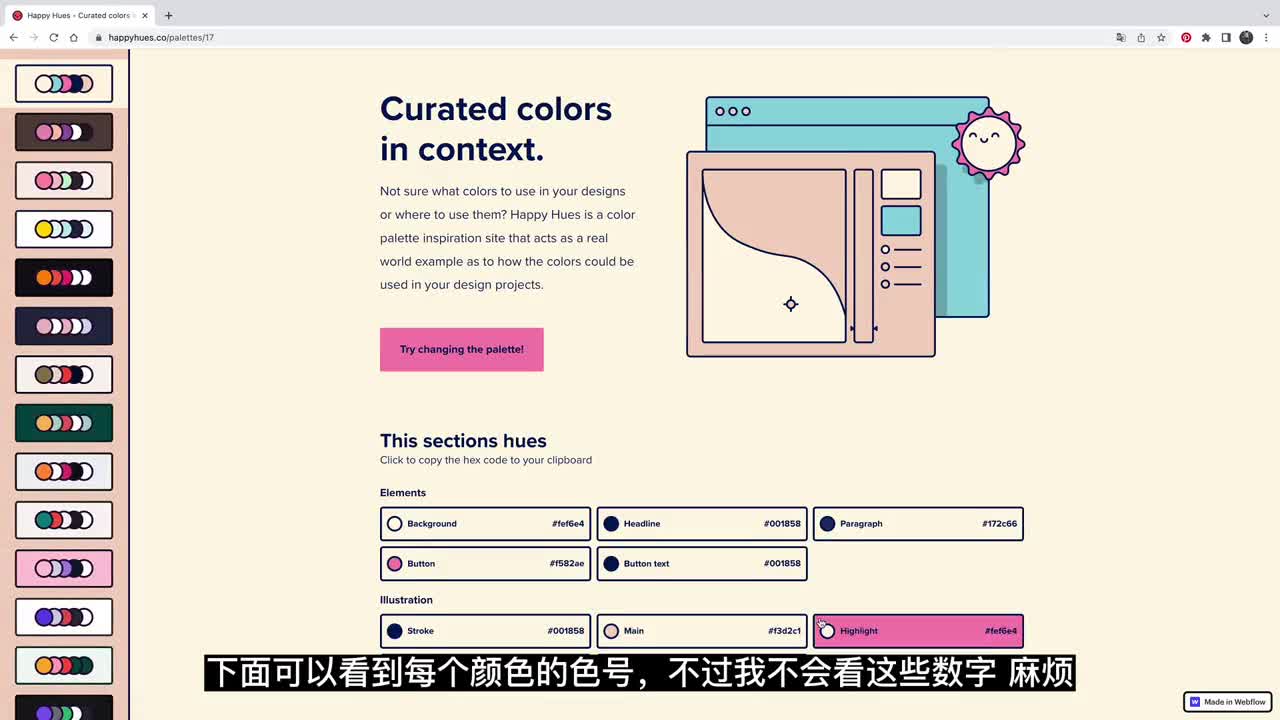Click the Google Translate icon in toolbar
Image resolution: width=1280 pixels, height=720 pixels.
click(x=1120, y=37)
